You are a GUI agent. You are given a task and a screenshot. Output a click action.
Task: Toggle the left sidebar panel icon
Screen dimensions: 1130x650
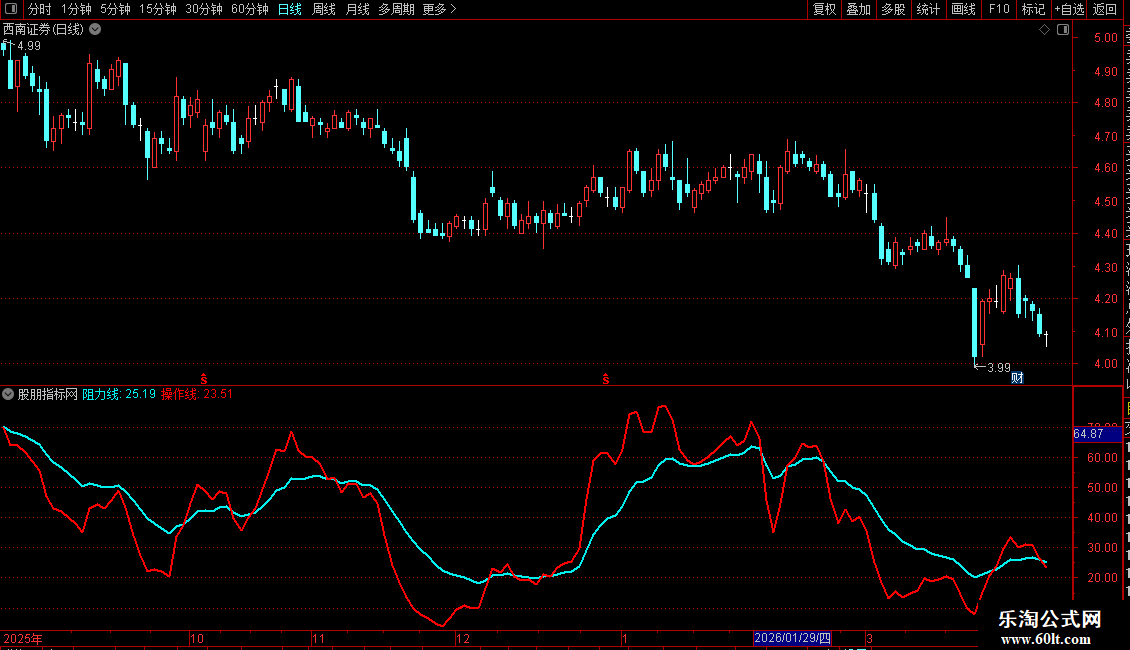coord(11,9)
